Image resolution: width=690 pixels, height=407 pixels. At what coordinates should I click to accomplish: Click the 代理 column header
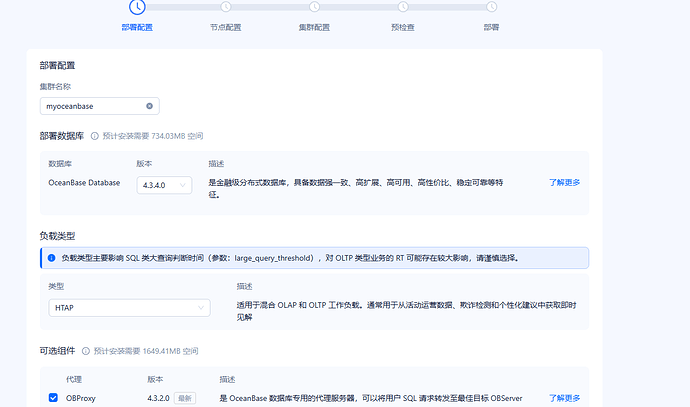click(x=74, y=379)
